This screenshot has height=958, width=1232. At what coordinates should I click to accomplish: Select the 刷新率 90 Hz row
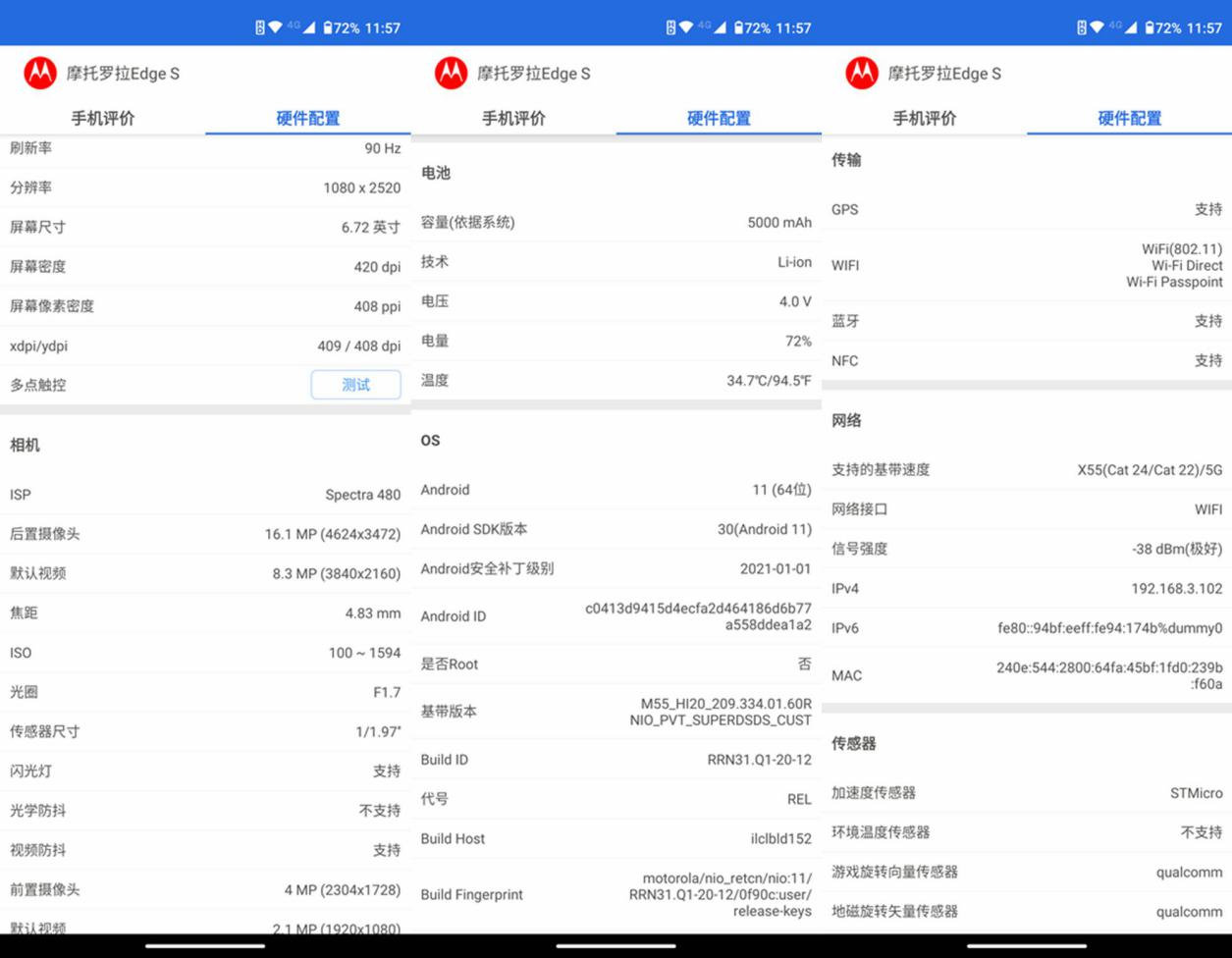tap(205, 149)
